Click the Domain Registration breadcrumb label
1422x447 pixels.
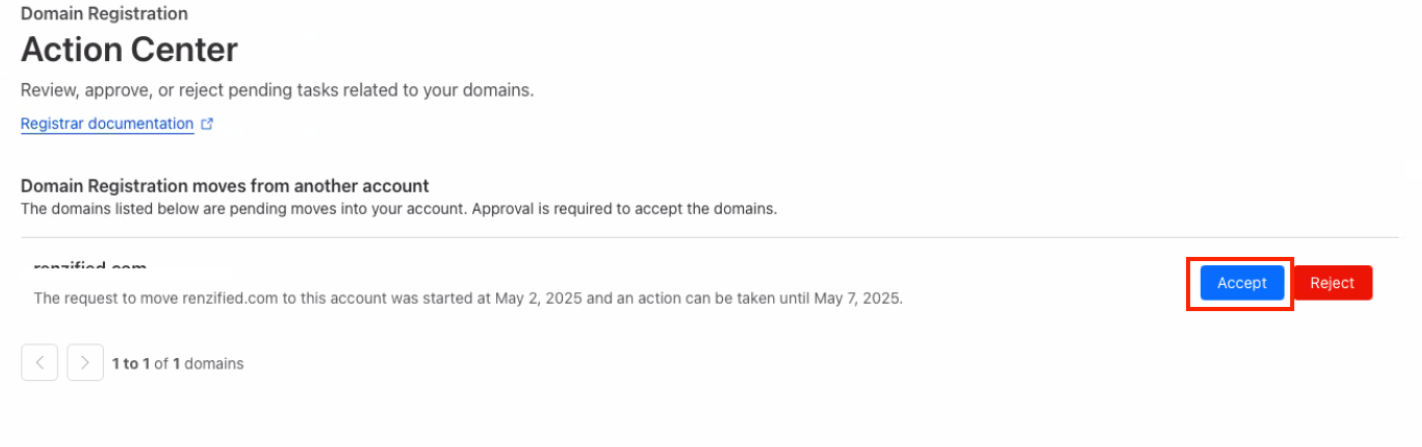click(x=104, y=14)
